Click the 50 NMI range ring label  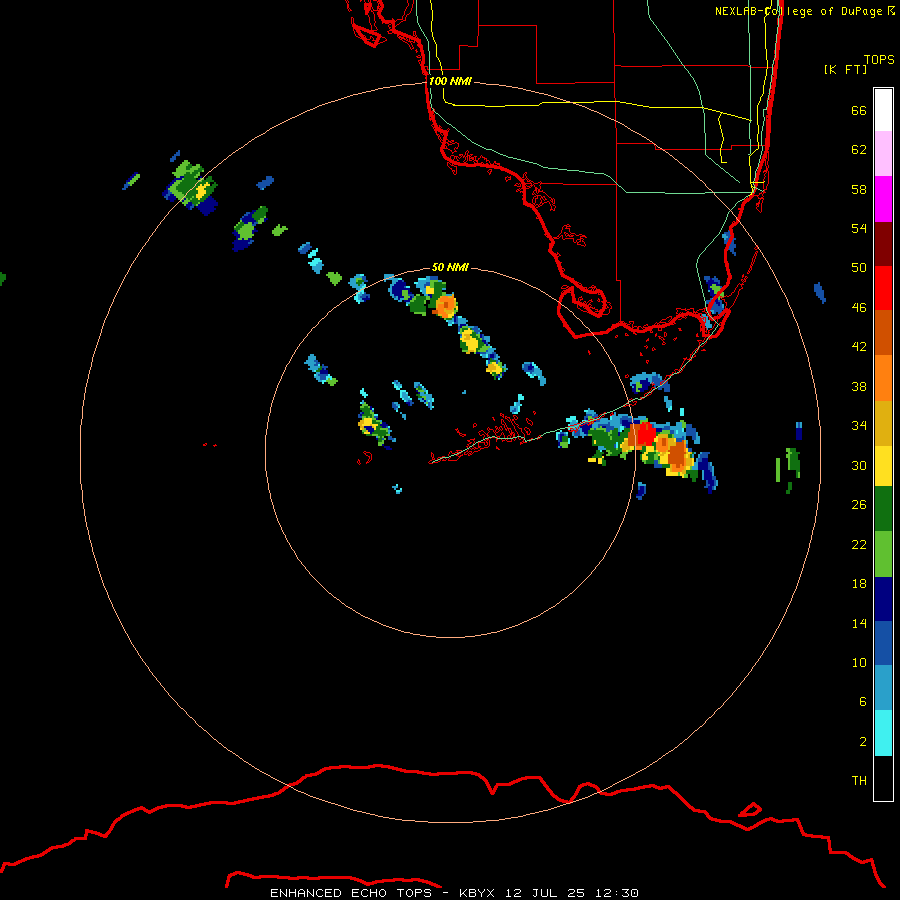[450, 267]
